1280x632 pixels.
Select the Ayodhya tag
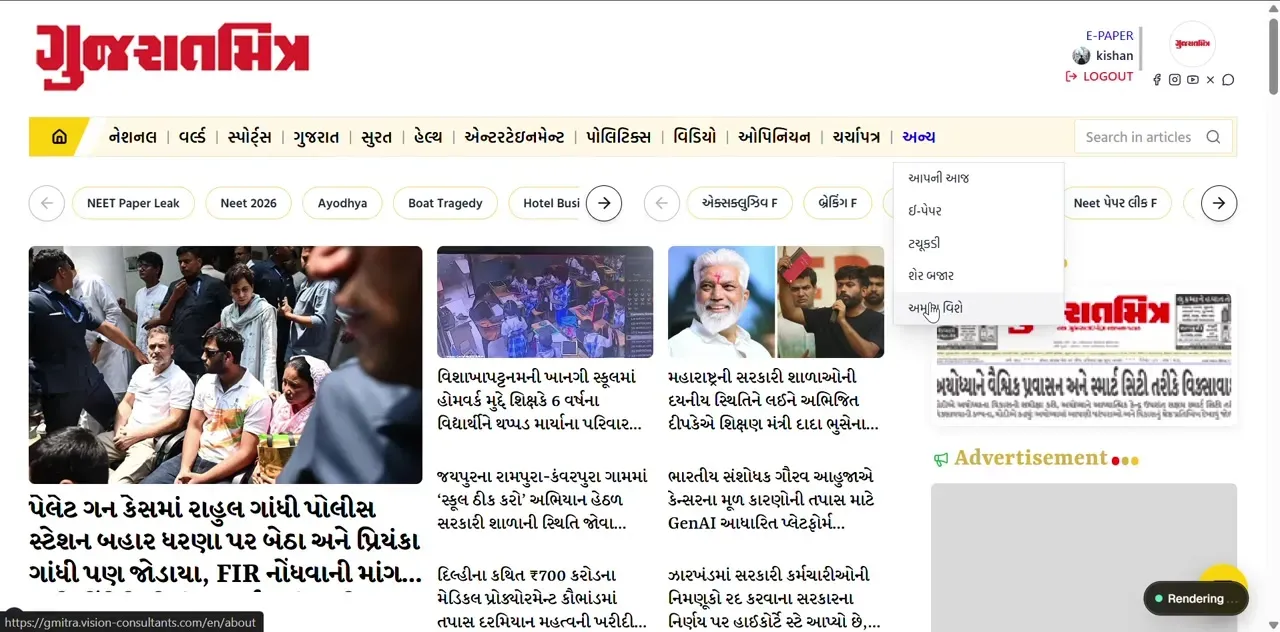coord(342,203)
